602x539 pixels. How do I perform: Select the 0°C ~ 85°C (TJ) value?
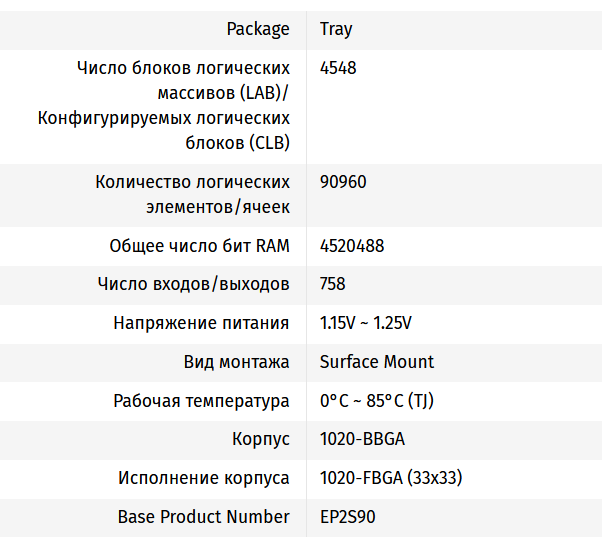click(376, 401)
